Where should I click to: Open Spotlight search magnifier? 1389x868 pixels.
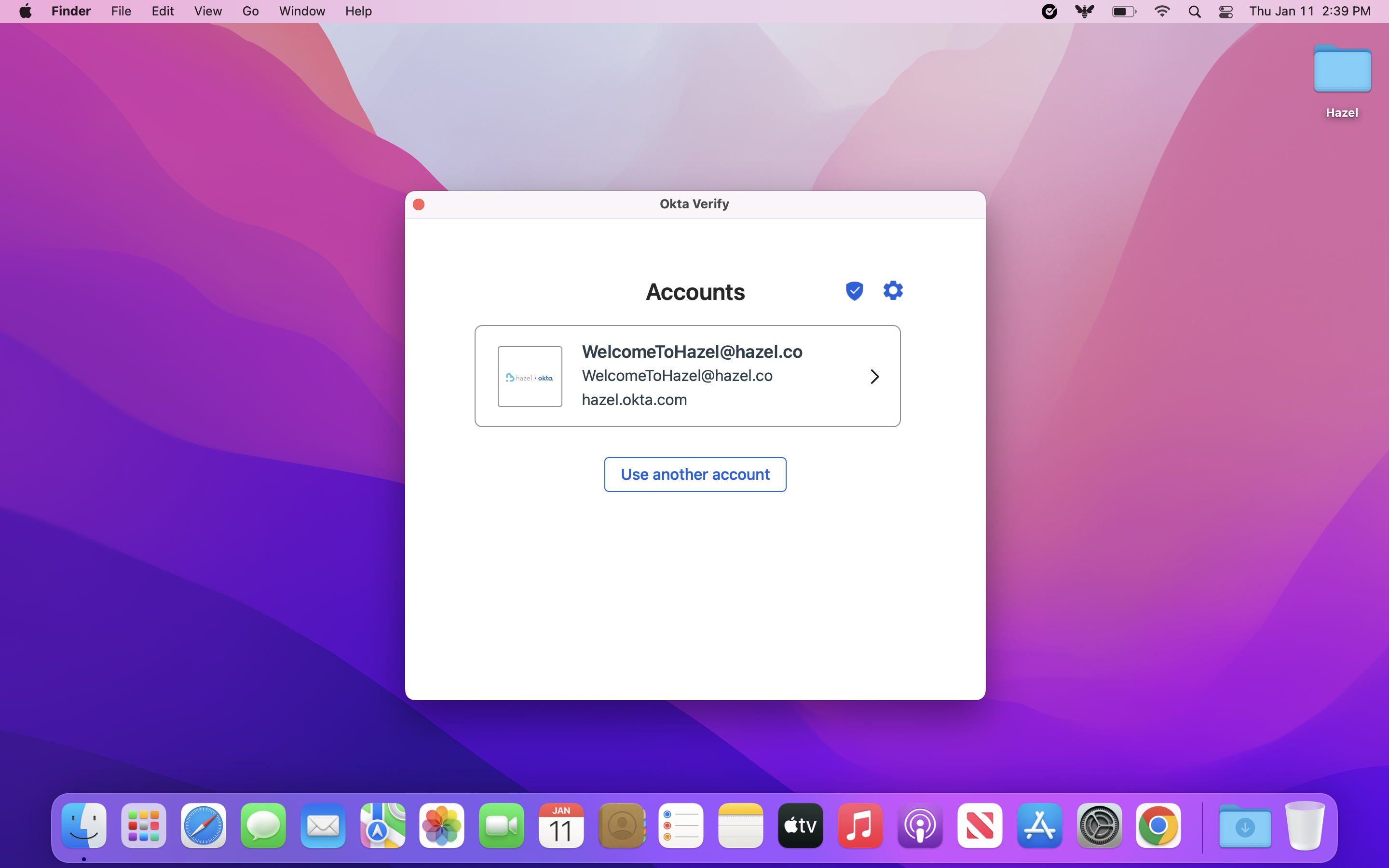point(1195,12)
